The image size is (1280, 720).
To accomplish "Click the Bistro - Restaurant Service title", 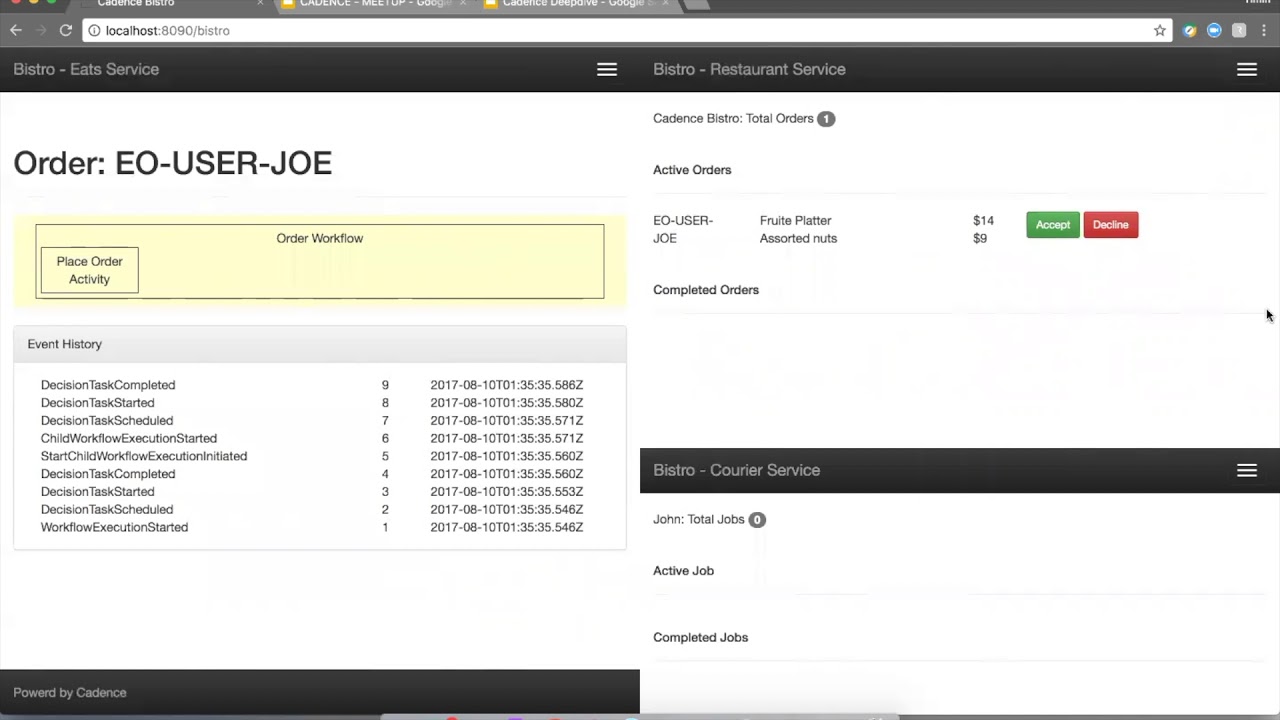I will 749,69.
